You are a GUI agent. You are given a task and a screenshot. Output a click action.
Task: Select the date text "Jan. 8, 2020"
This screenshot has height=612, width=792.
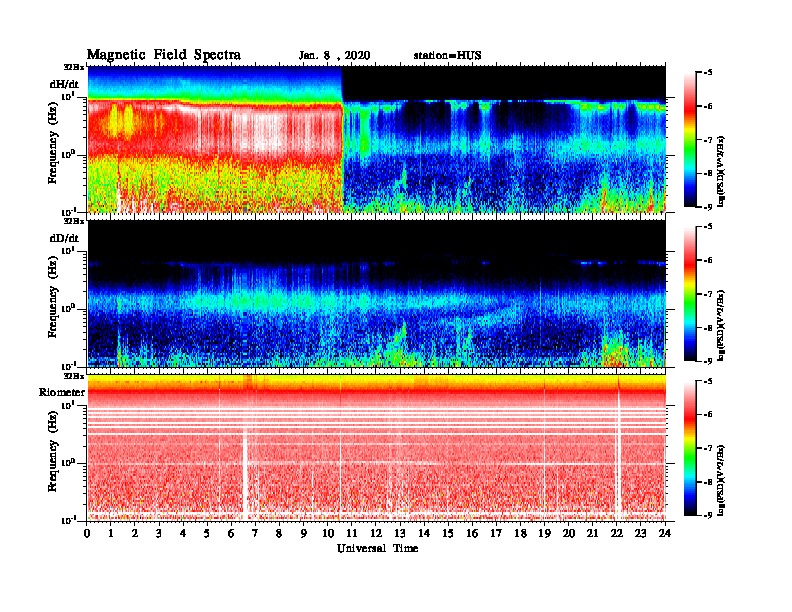(x=334, y=56)
